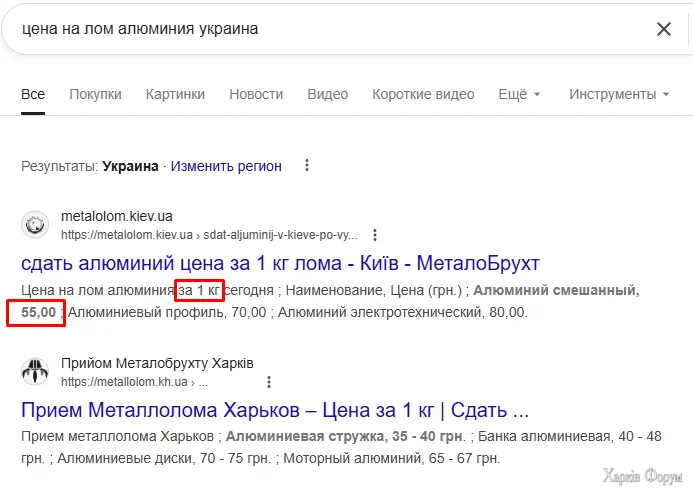Clear the search query with X icon
This screenshot has width=693, height=492.
click(664, 29)
